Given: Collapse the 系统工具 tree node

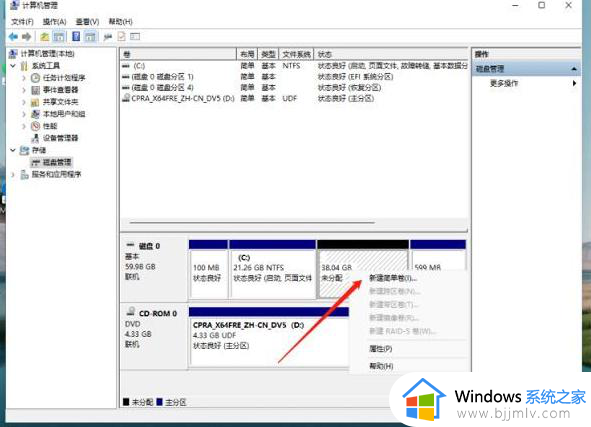Looking at the screenshot, I should point(13,66).
